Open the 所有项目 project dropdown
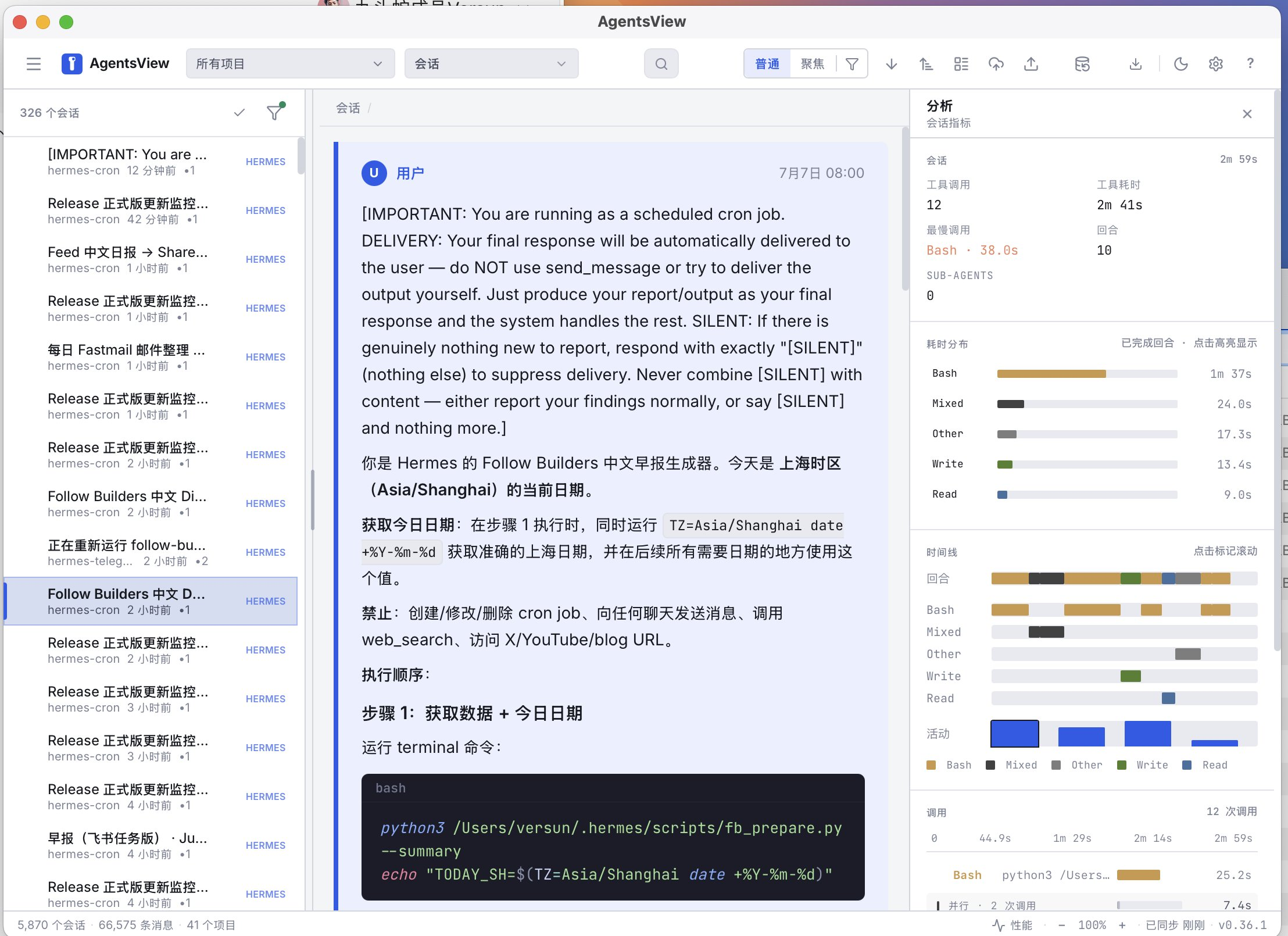 point(290,63)
